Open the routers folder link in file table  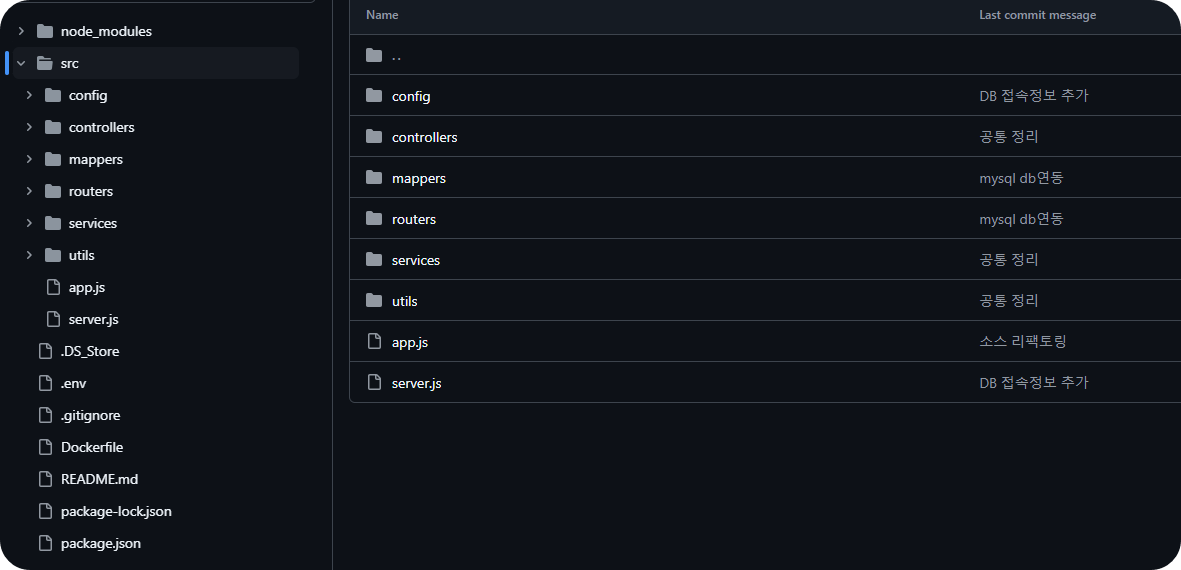(414, 219)
